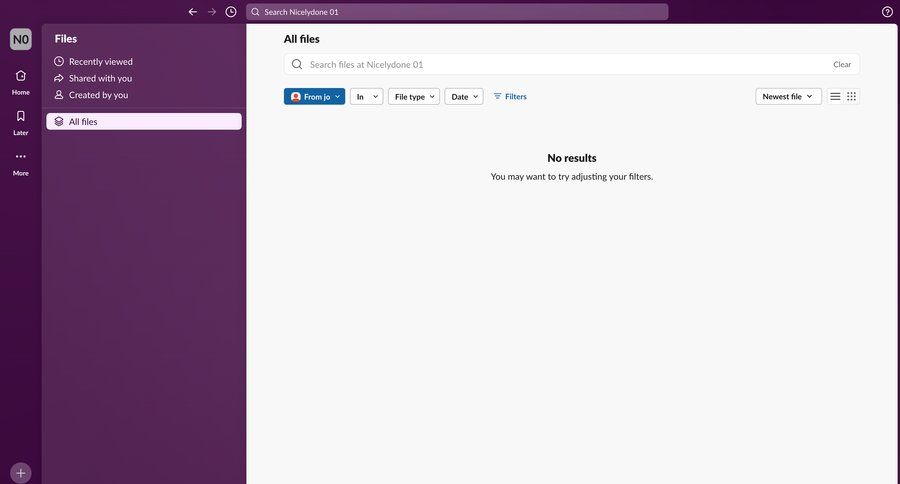Screen dimensions: 900x484
Task: Open the history clock icon
Action: coord(231,11)
